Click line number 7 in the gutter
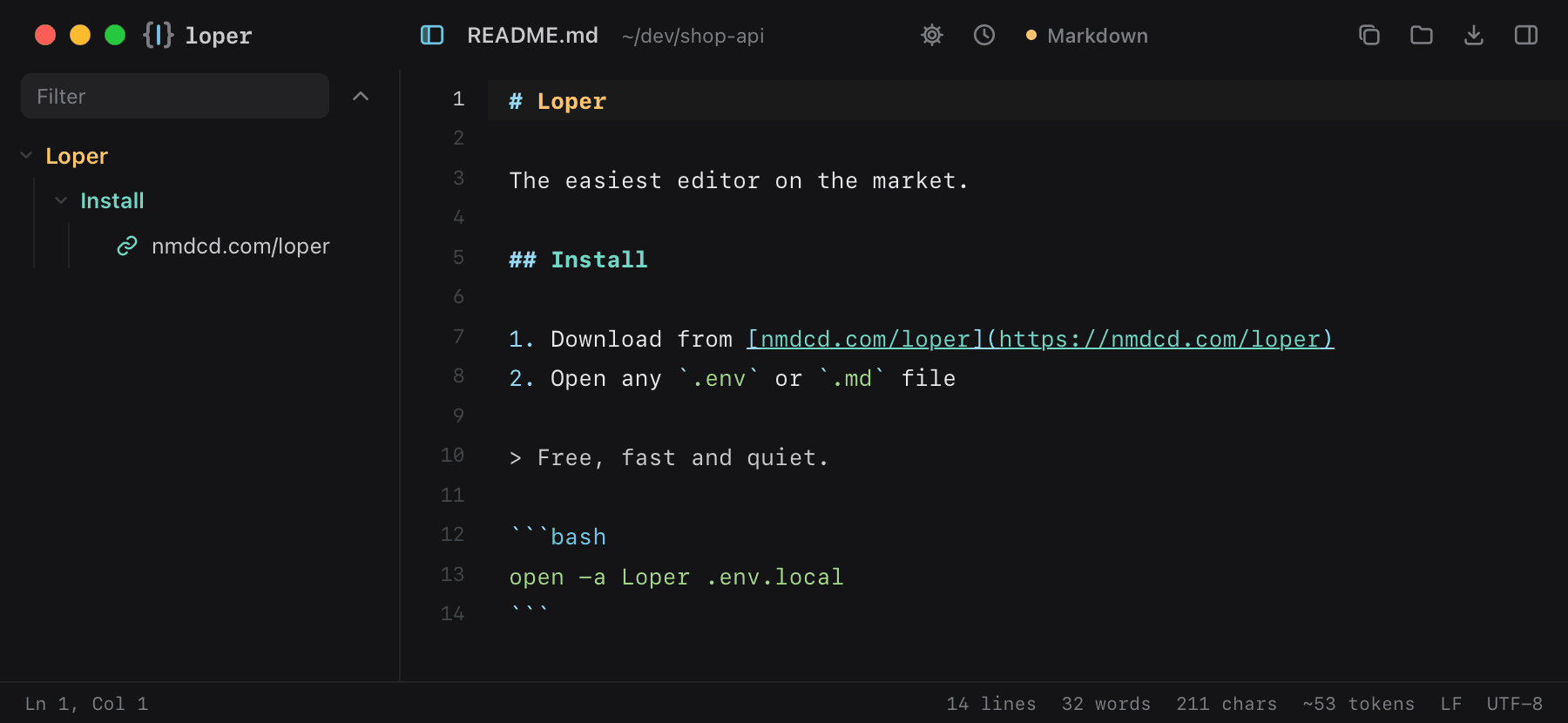1568x723 pixels. (x=458, y=336)
